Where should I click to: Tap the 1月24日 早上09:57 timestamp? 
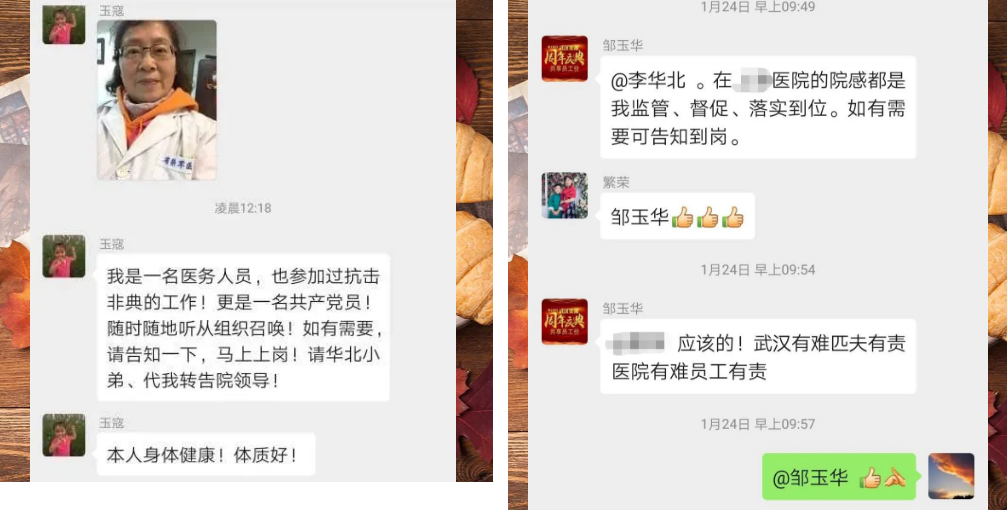[x=758, y=424]
